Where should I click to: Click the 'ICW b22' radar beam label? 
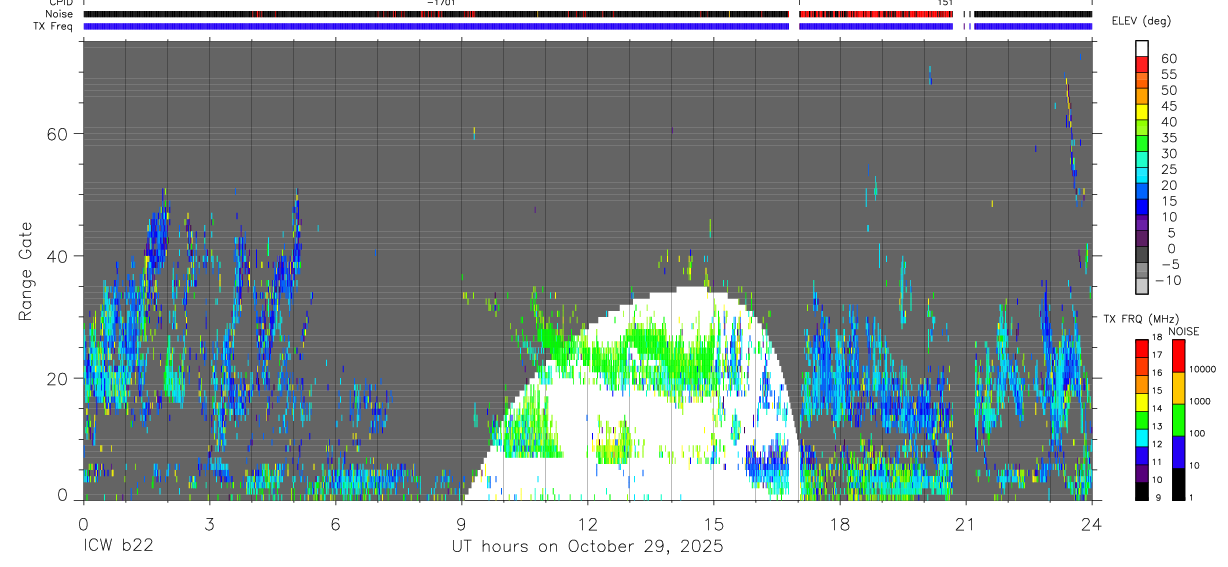click(x=117, y=546)
